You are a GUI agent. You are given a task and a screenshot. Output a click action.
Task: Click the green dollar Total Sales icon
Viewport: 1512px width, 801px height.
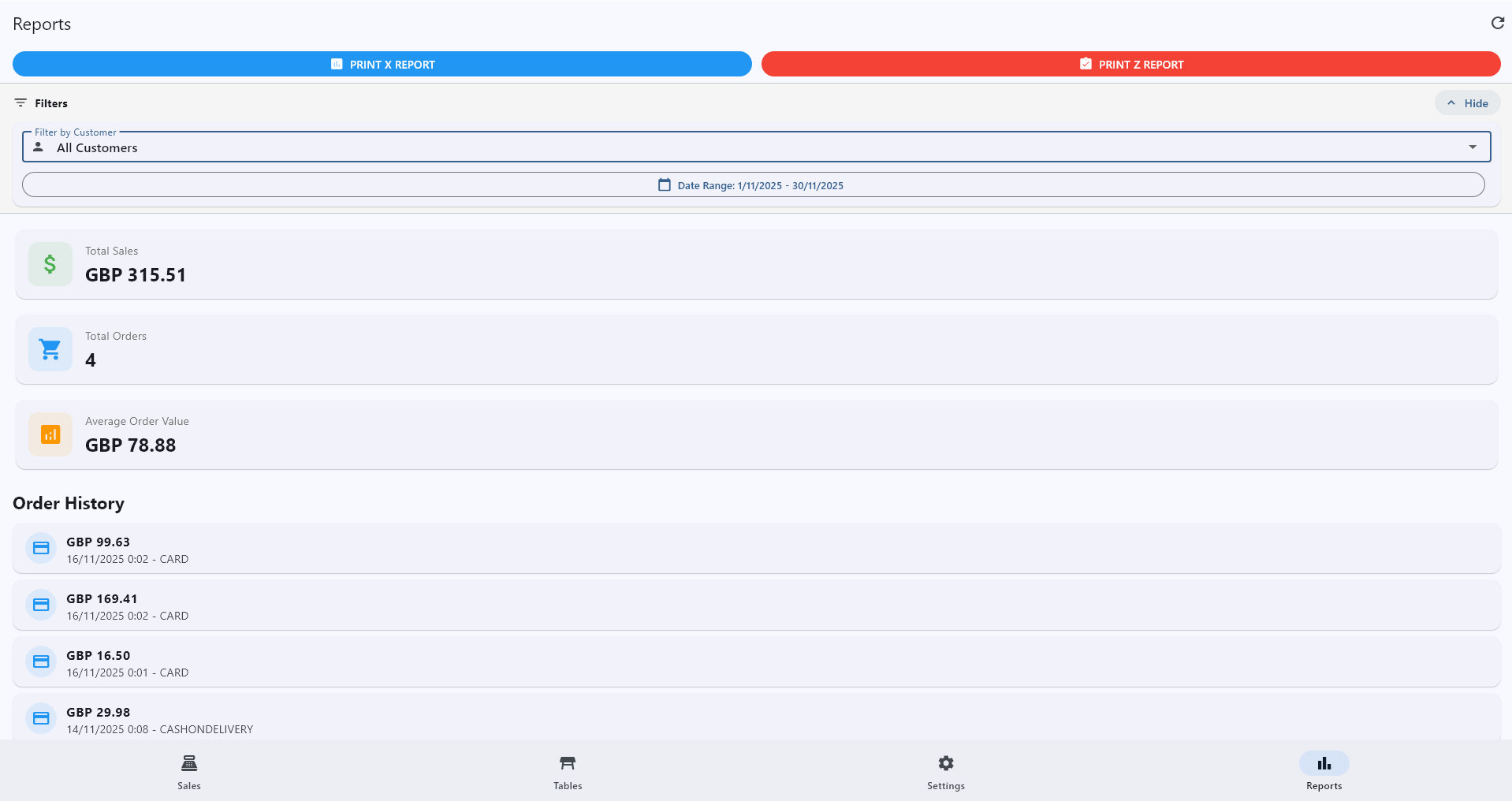tap(50, 264)
